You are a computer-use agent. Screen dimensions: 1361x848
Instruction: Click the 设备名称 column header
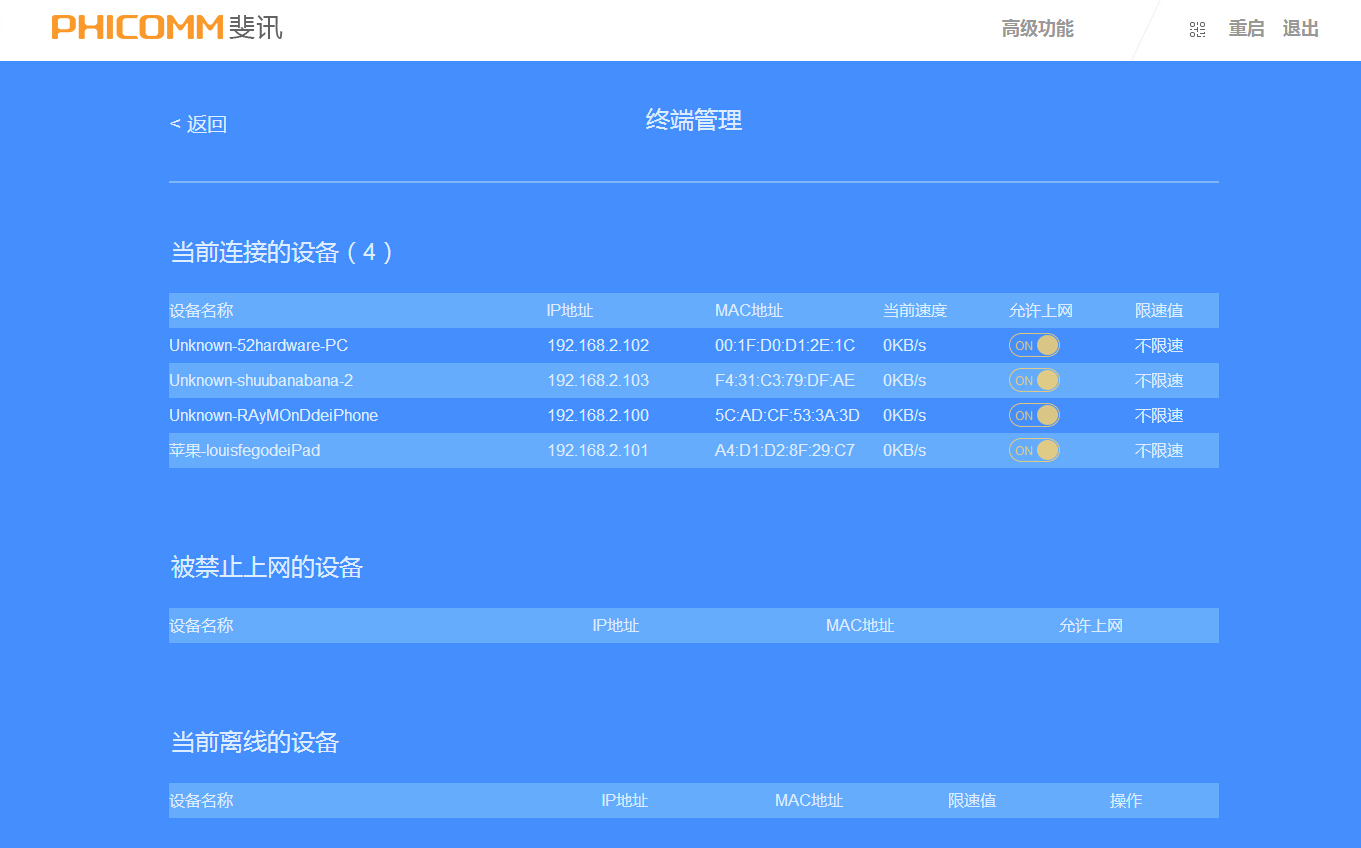201,310
